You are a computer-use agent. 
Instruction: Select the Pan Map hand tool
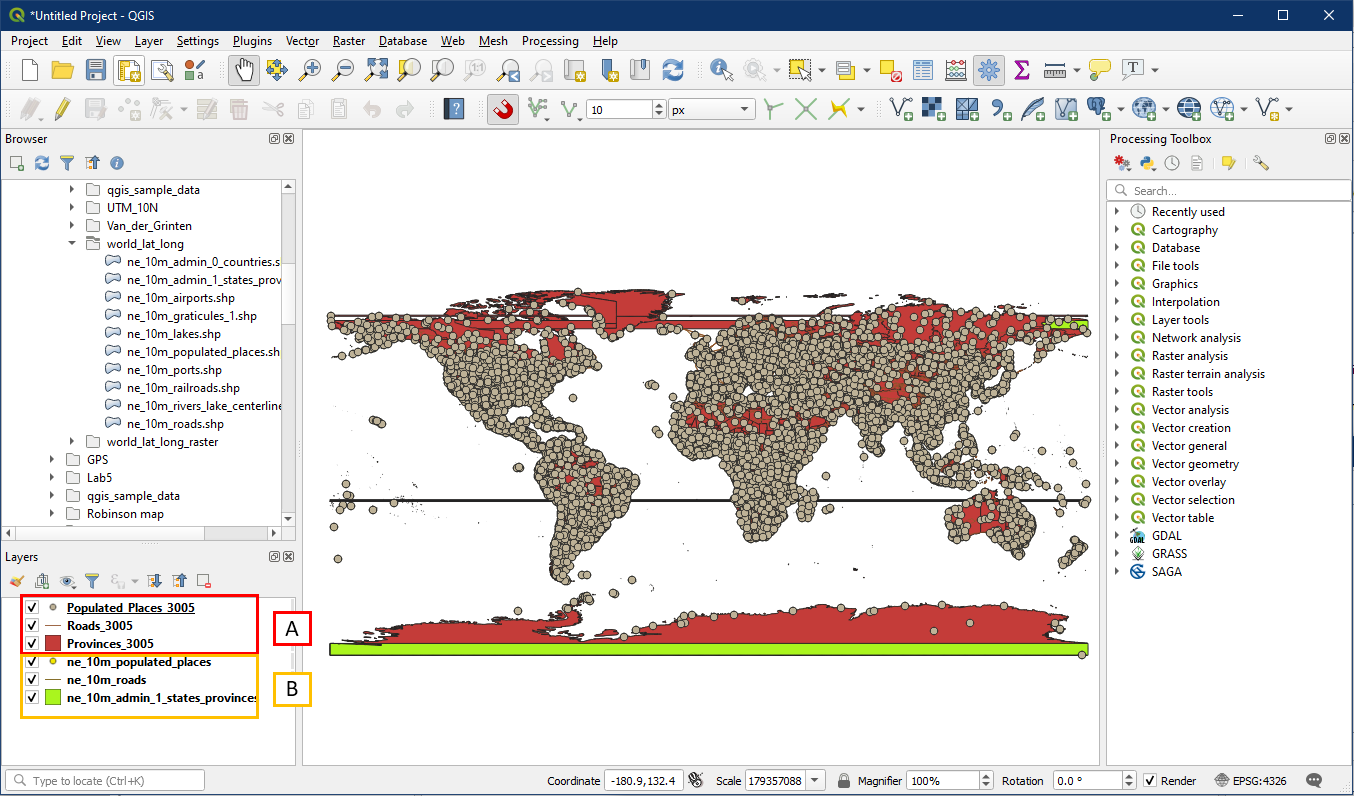[244, 70]
